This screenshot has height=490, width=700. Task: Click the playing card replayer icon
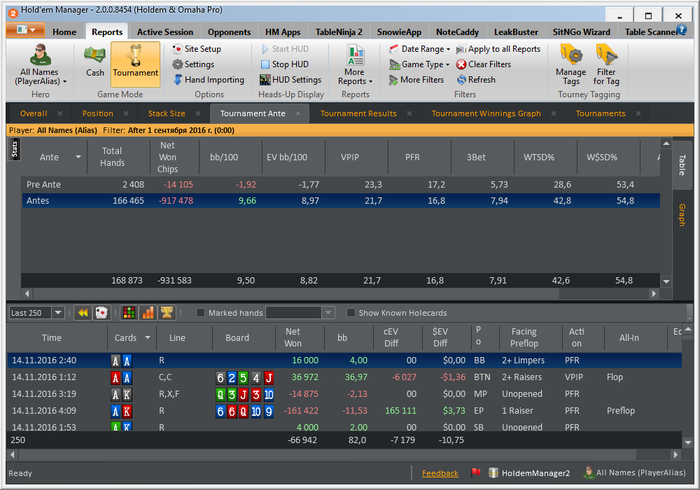[101, 313]
